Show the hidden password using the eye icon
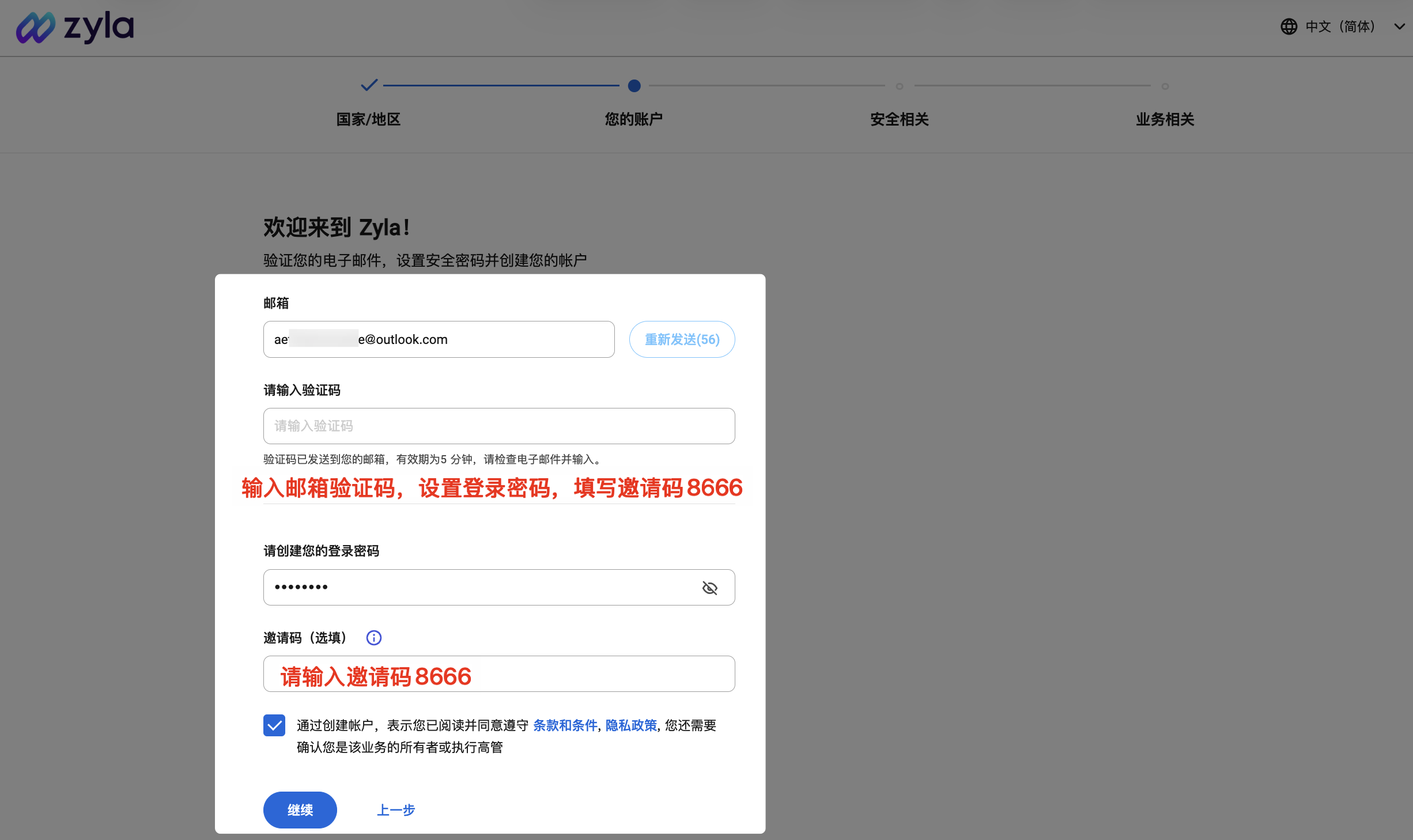 click(x=709, y=588)
